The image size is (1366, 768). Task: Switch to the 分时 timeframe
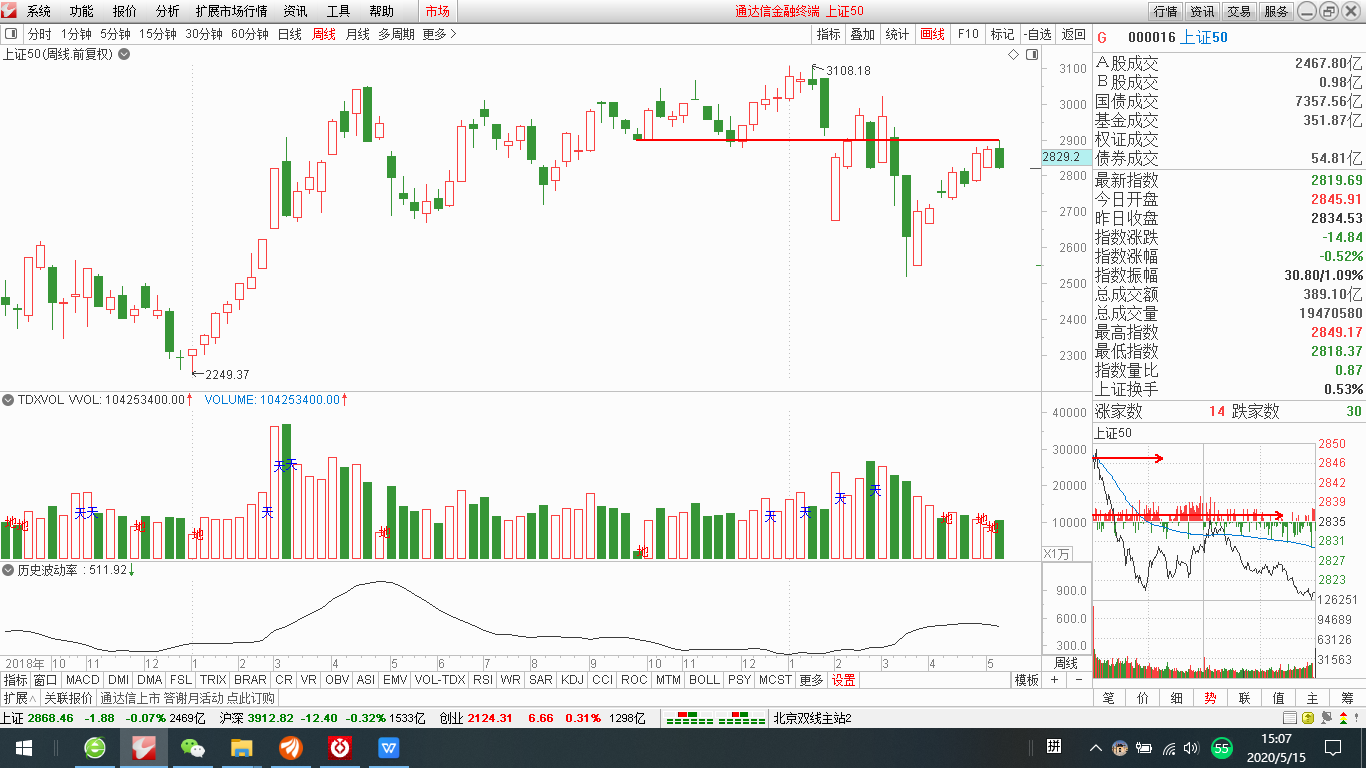coord(39,34)
